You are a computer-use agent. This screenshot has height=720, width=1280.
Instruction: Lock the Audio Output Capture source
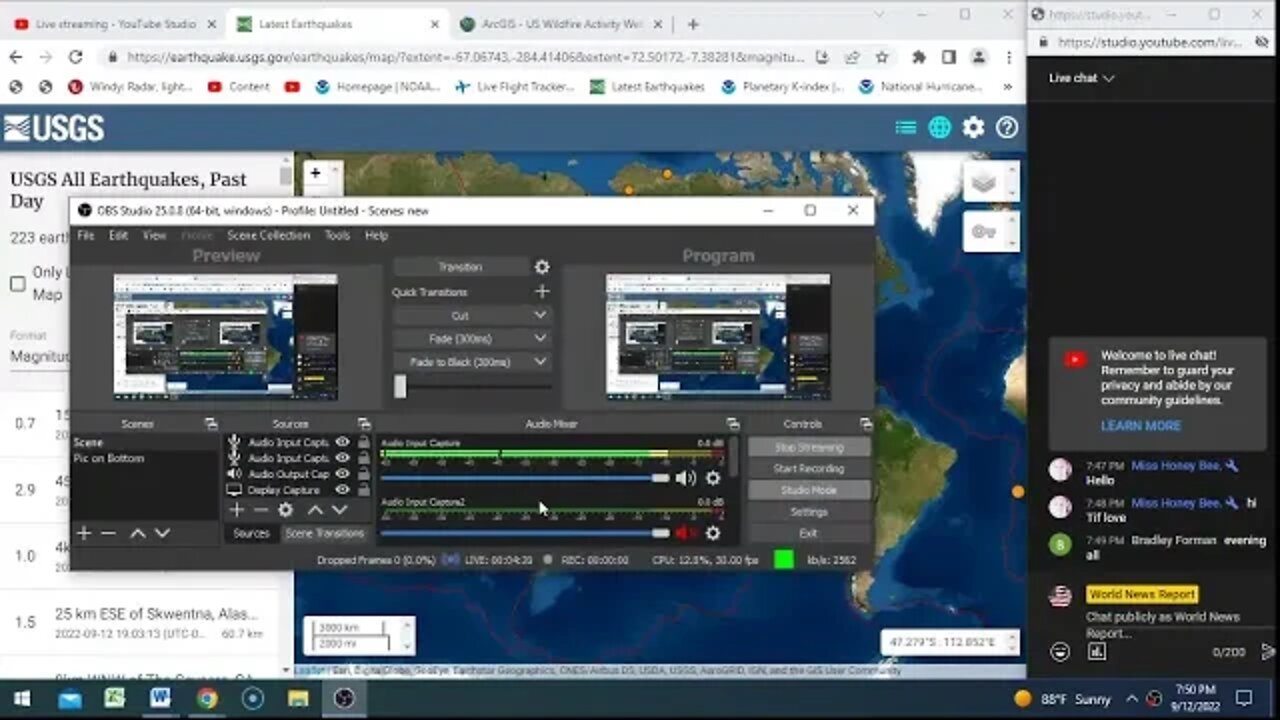364,474
